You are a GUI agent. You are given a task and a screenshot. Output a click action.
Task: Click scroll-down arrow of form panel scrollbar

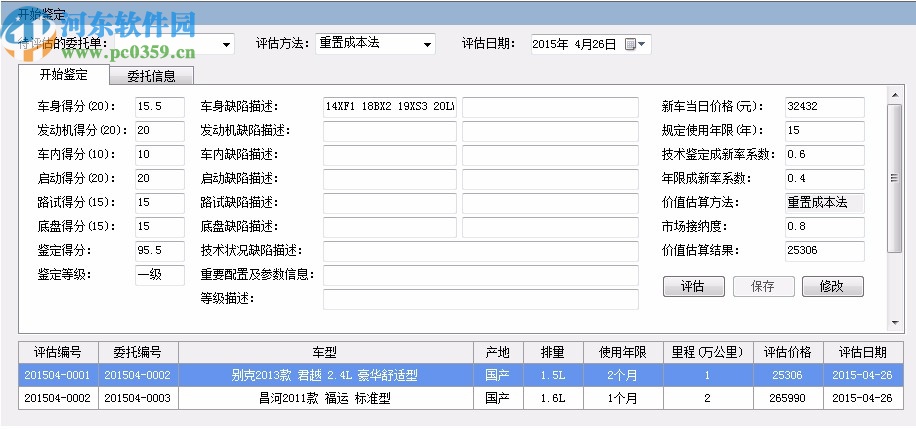(894, 323)
